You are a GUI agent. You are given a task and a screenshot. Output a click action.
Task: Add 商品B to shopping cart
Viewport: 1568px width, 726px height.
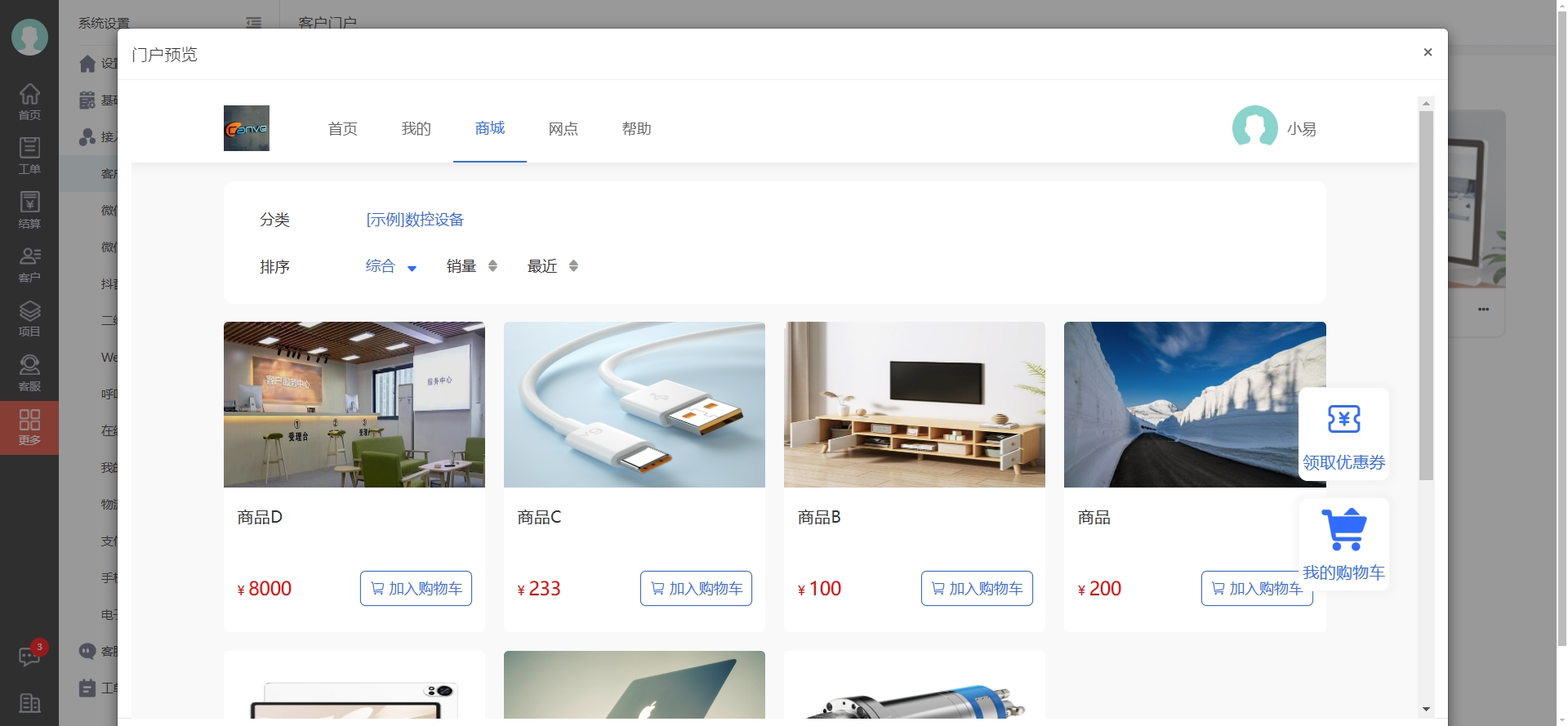(x=977, y=589)
